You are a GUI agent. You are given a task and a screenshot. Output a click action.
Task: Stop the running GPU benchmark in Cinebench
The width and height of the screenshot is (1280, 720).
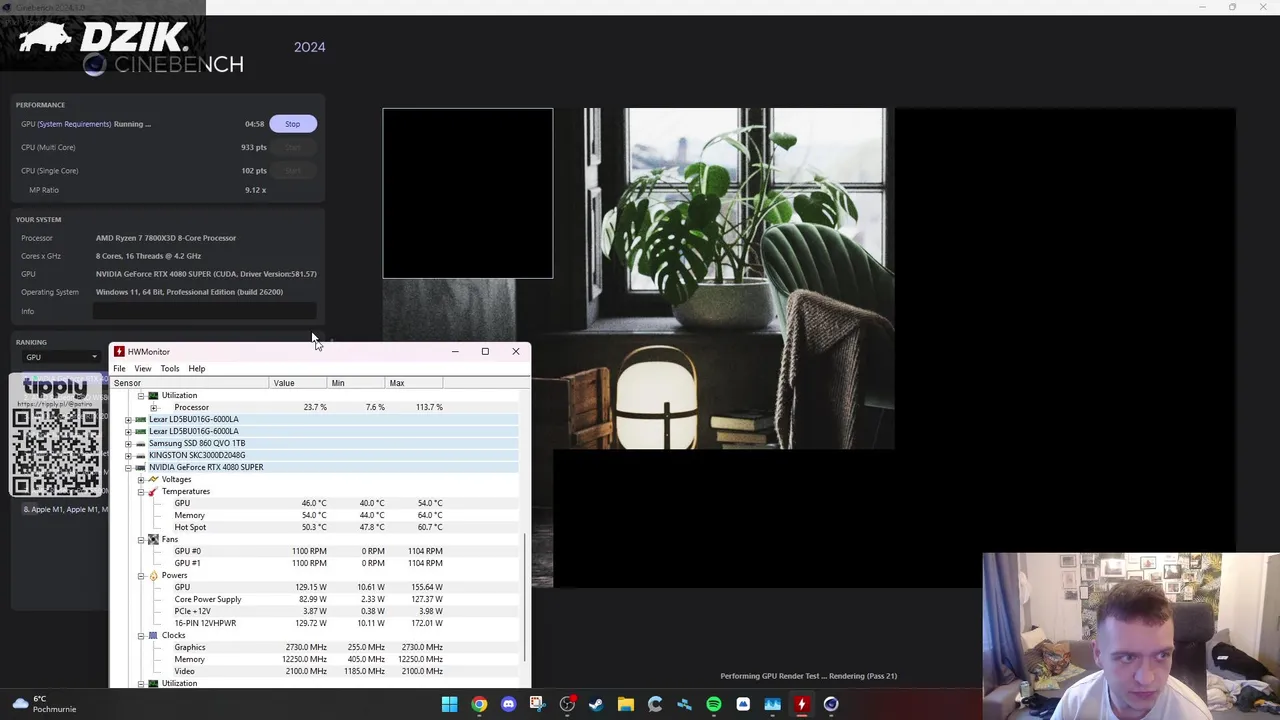click(x=292, y=124)
